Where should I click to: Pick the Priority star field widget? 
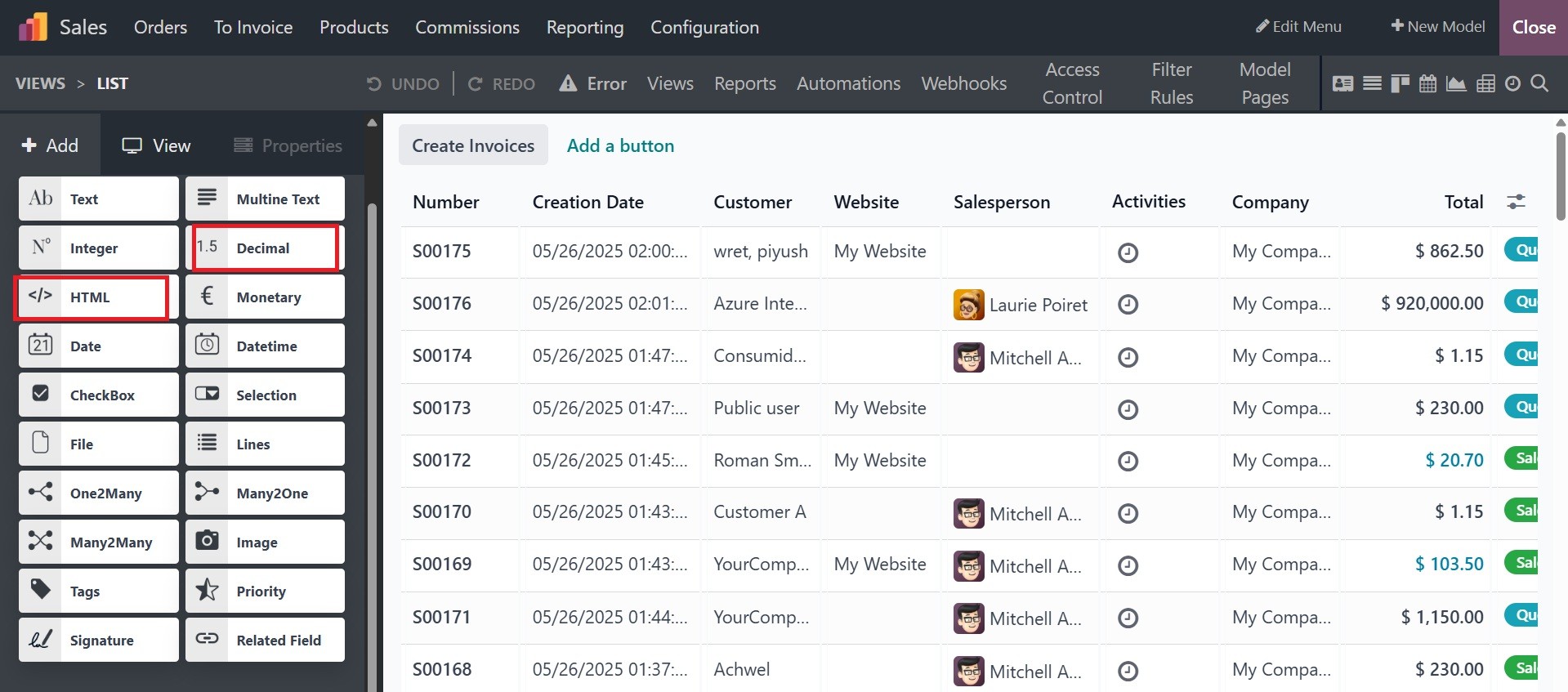[265, 591]
